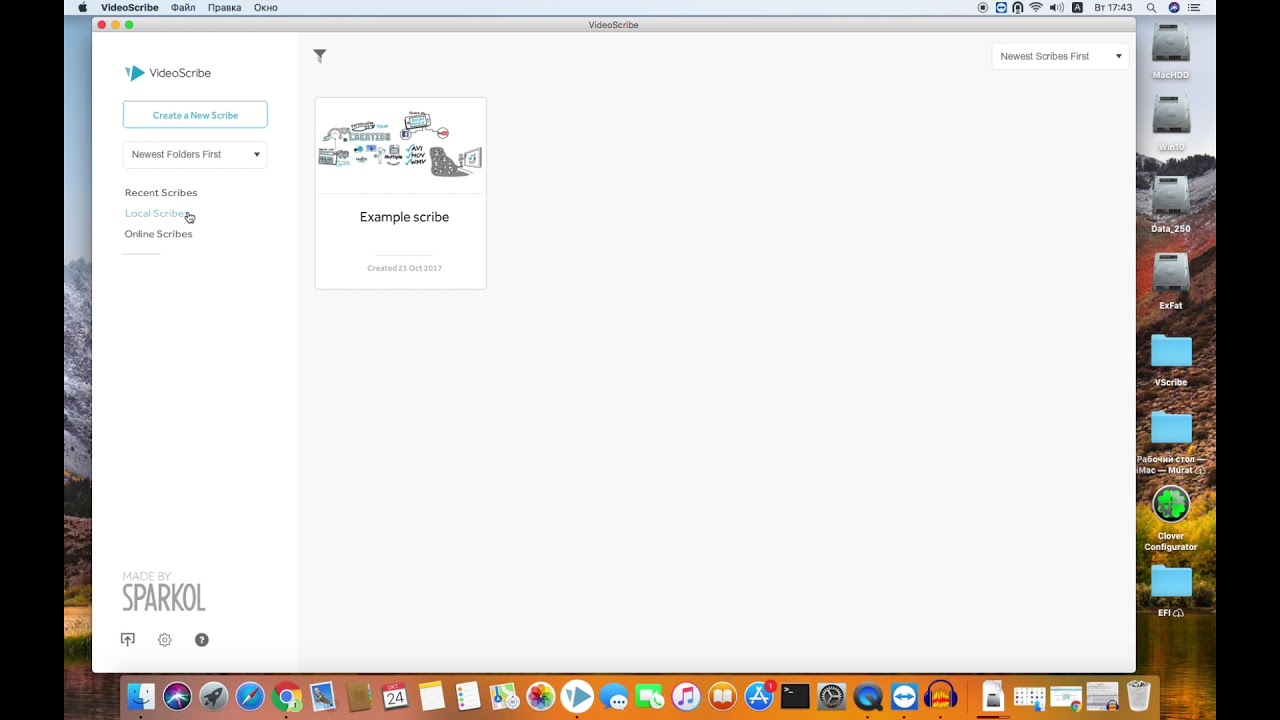Click the VideoScribe logo in sidebar
1280x720 pixels.
pyautogui.click(x=168, y=73)
